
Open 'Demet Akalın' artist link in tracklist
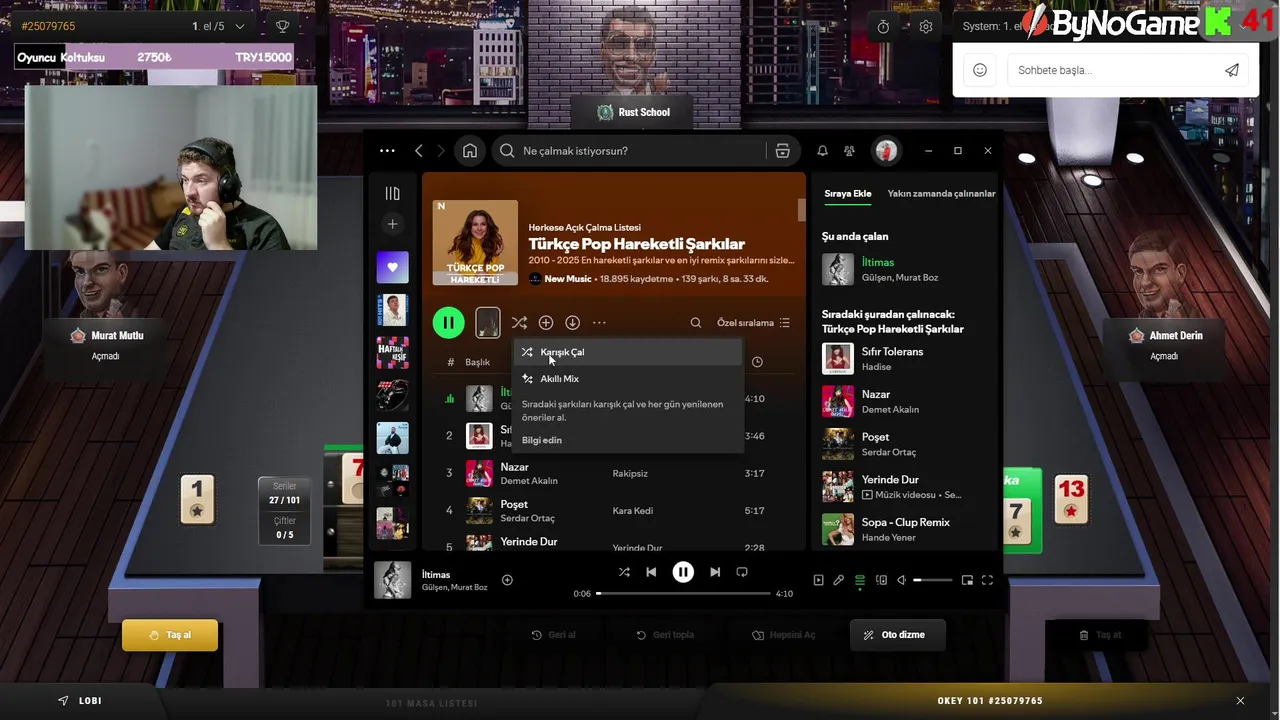point(529,481)
